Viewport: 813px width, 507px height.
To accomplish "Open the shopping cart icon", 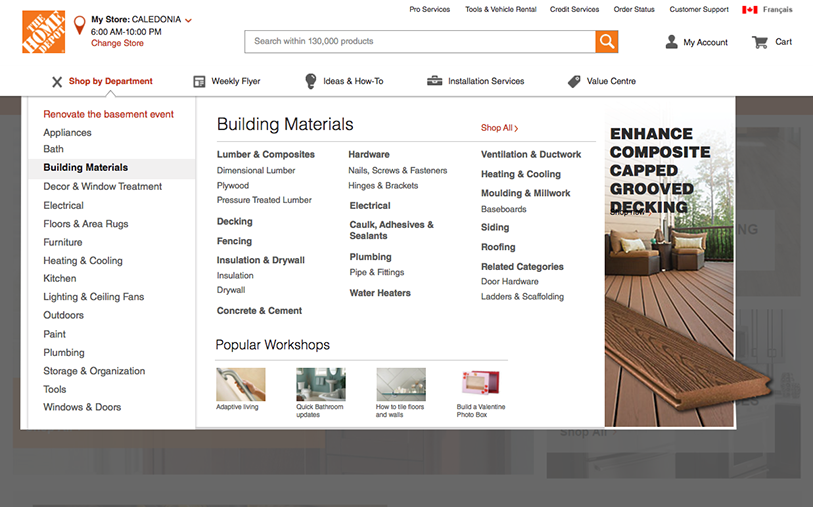I will click(x=760, y=42).
